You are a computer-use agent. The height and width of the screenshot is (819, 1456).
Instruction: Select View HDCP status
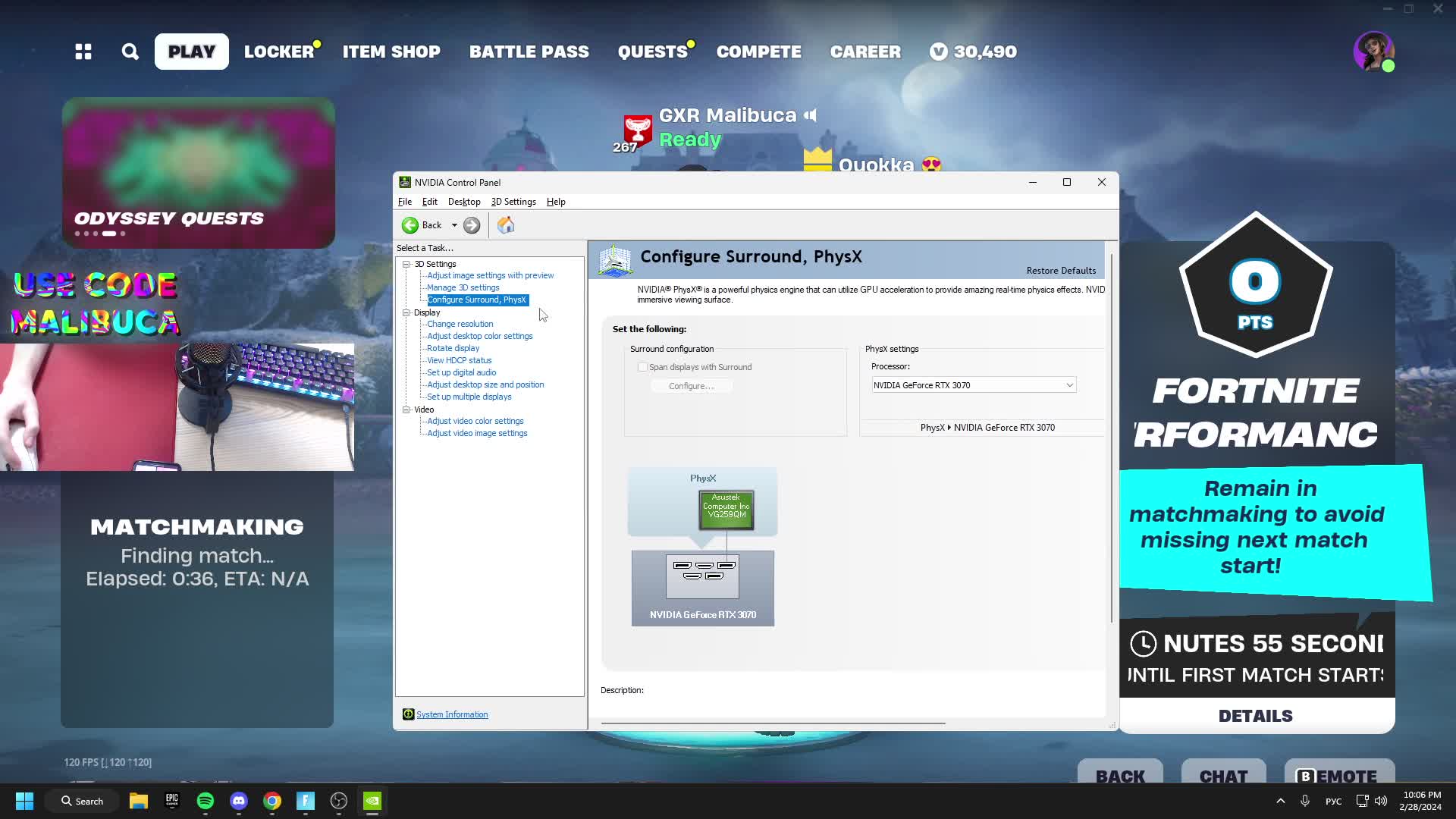click(x=459, y=360)
